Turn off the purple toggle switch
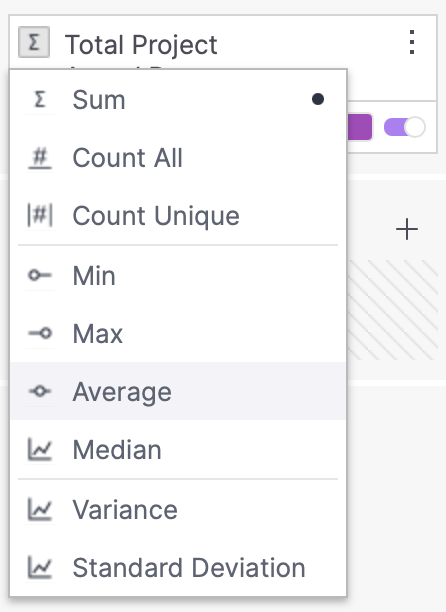Image resolution: width=446 pixels, height=612 pixels. pos(405,127)
